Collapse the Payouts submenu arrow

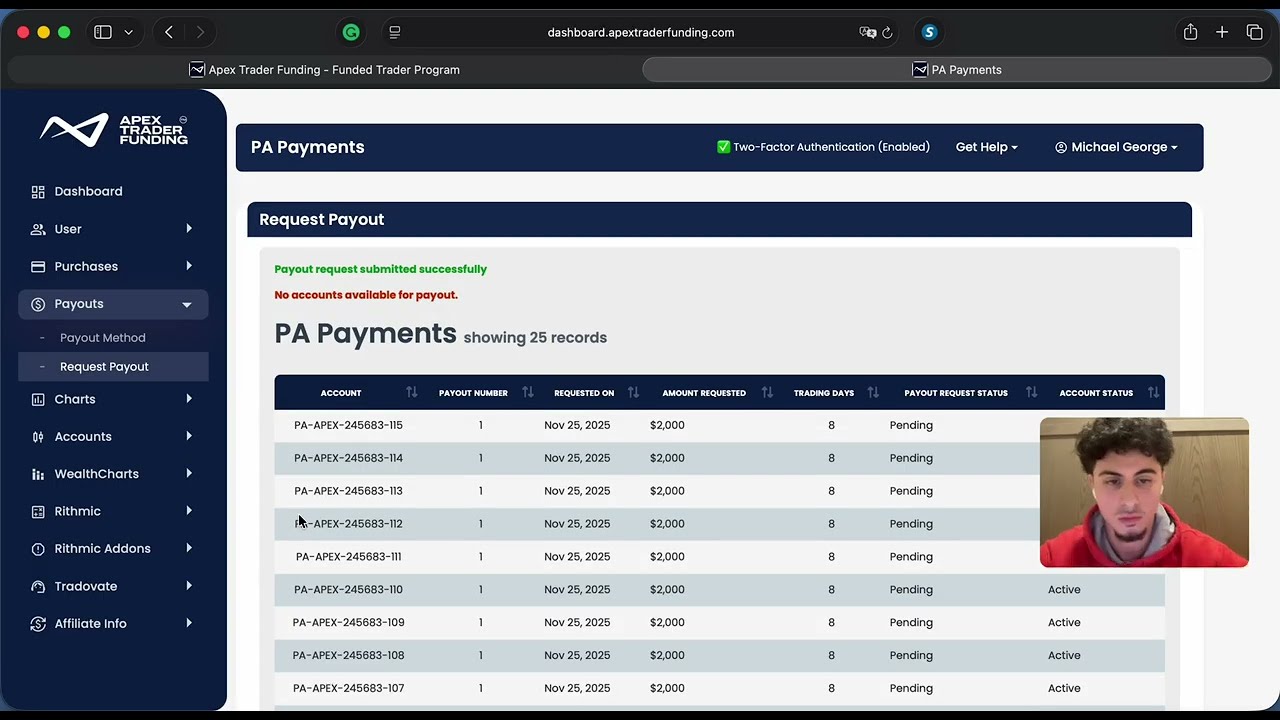click(x=187, y=304)
